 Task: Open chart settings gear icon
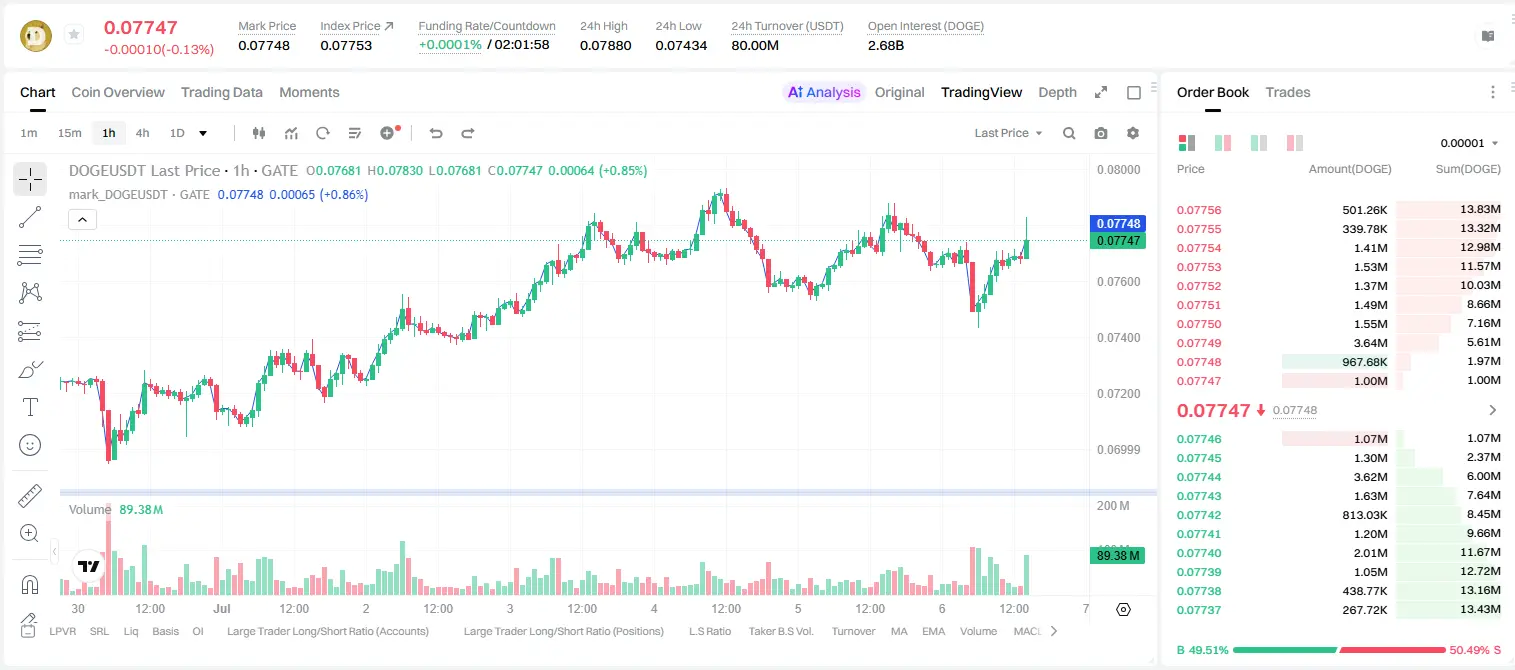coord(1133,133)
